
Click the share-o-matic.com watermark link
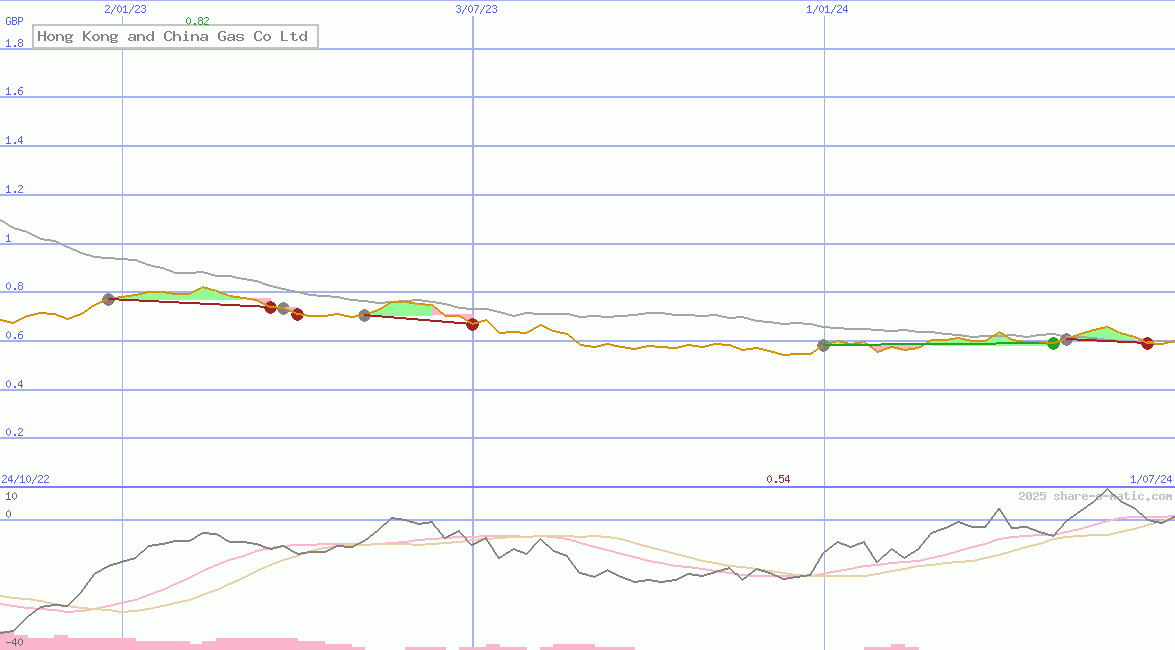point(1095,496)
